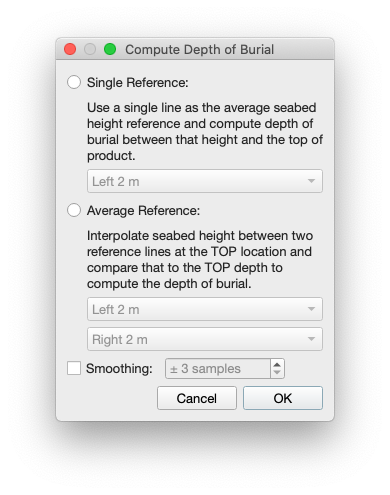Click the green zoom window button
This screenshot has width=390, height=495.
[110, 49]
